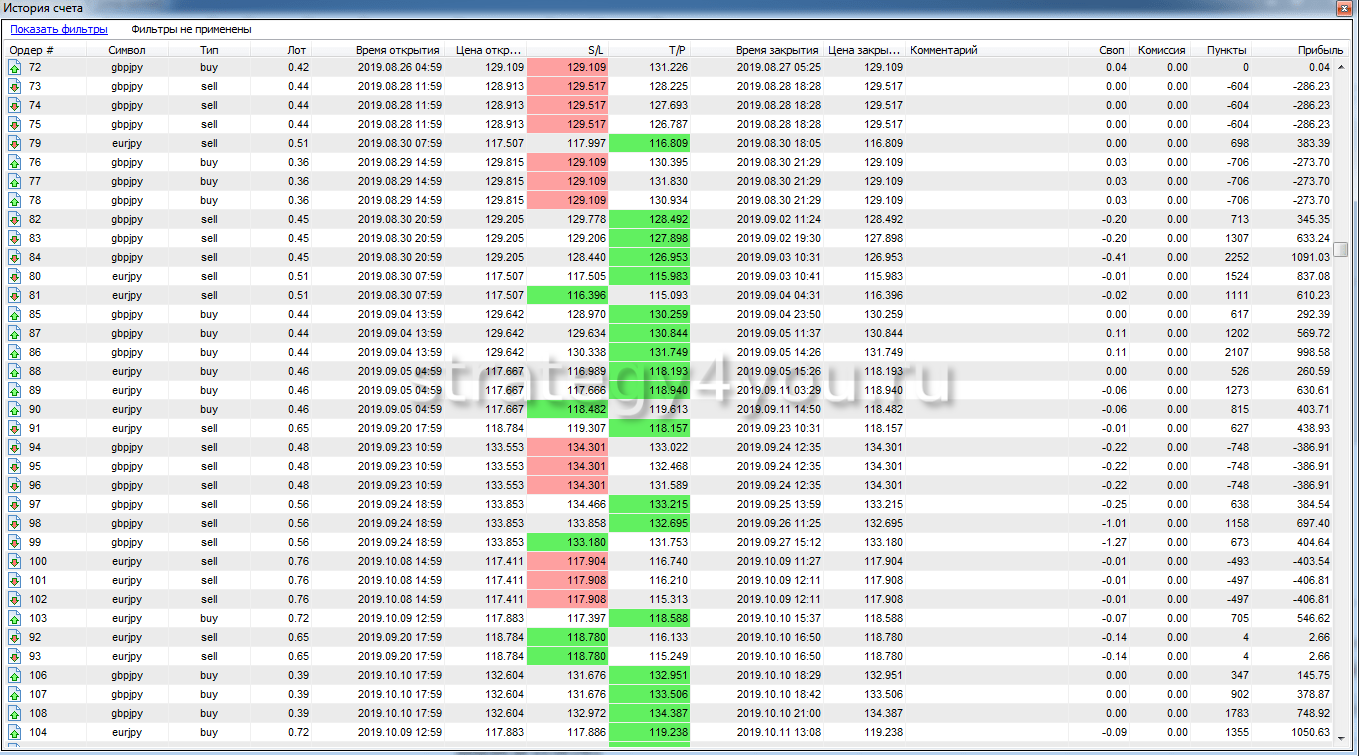Click the order icon beside order 91

(14, 428)
